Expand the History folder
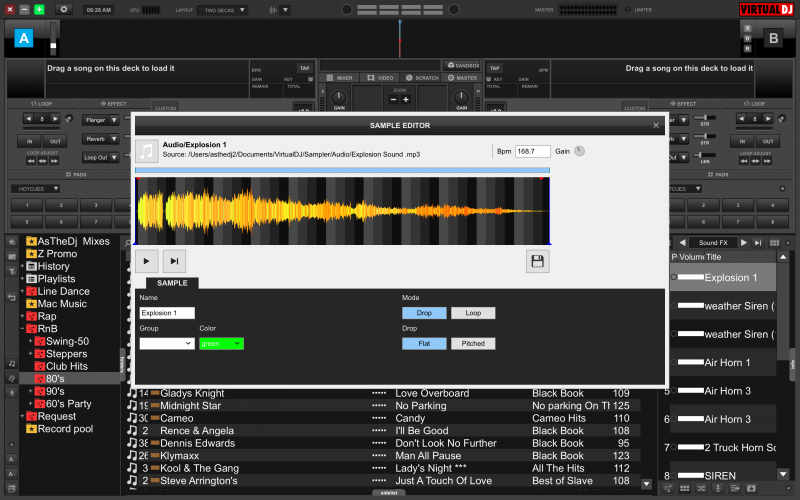This screenshot has height=500, width=800. click(22, 266)
